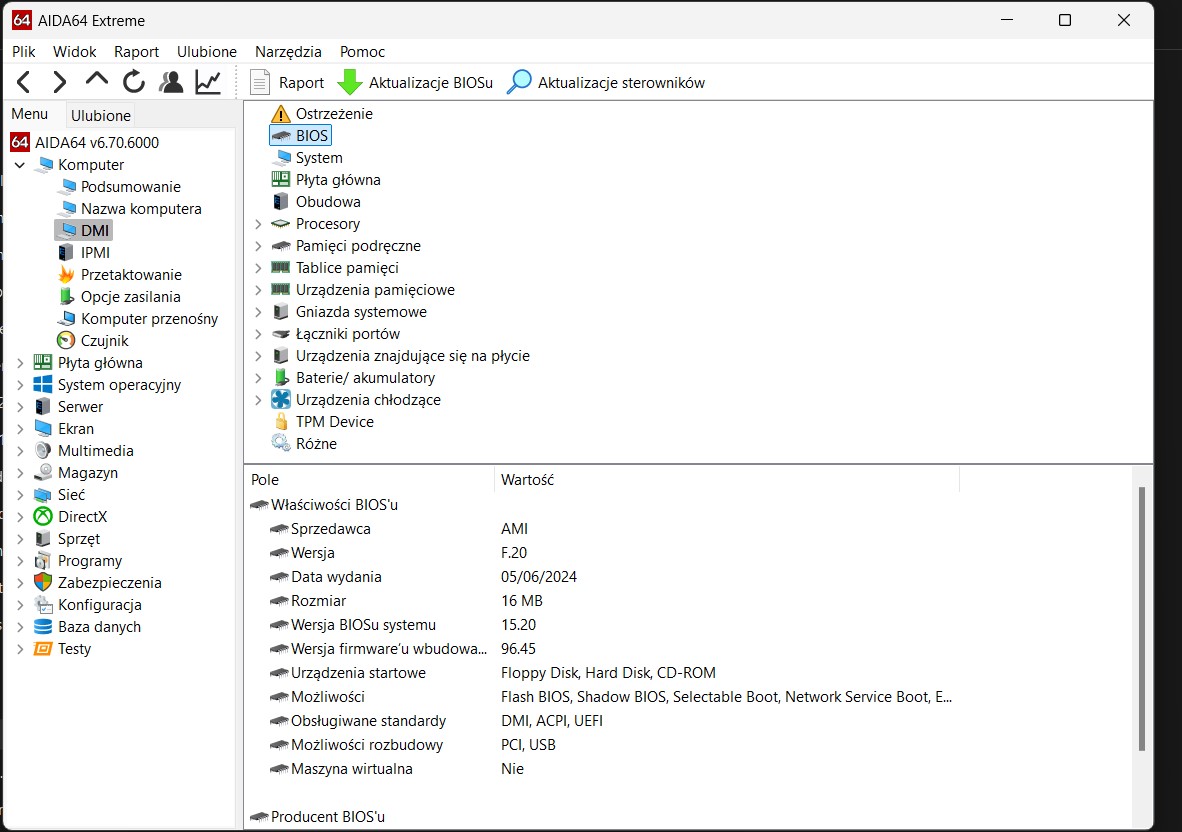Open the Pomoc menu

coord(363,51)
